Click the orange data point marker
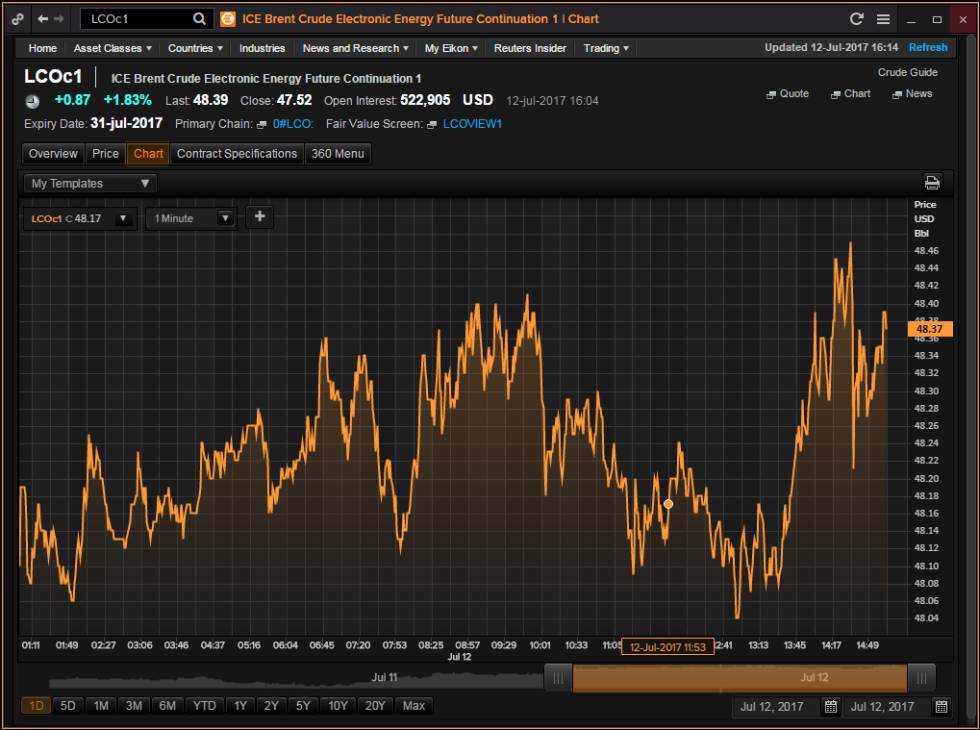980x730 pixels. tap(668, 504)
